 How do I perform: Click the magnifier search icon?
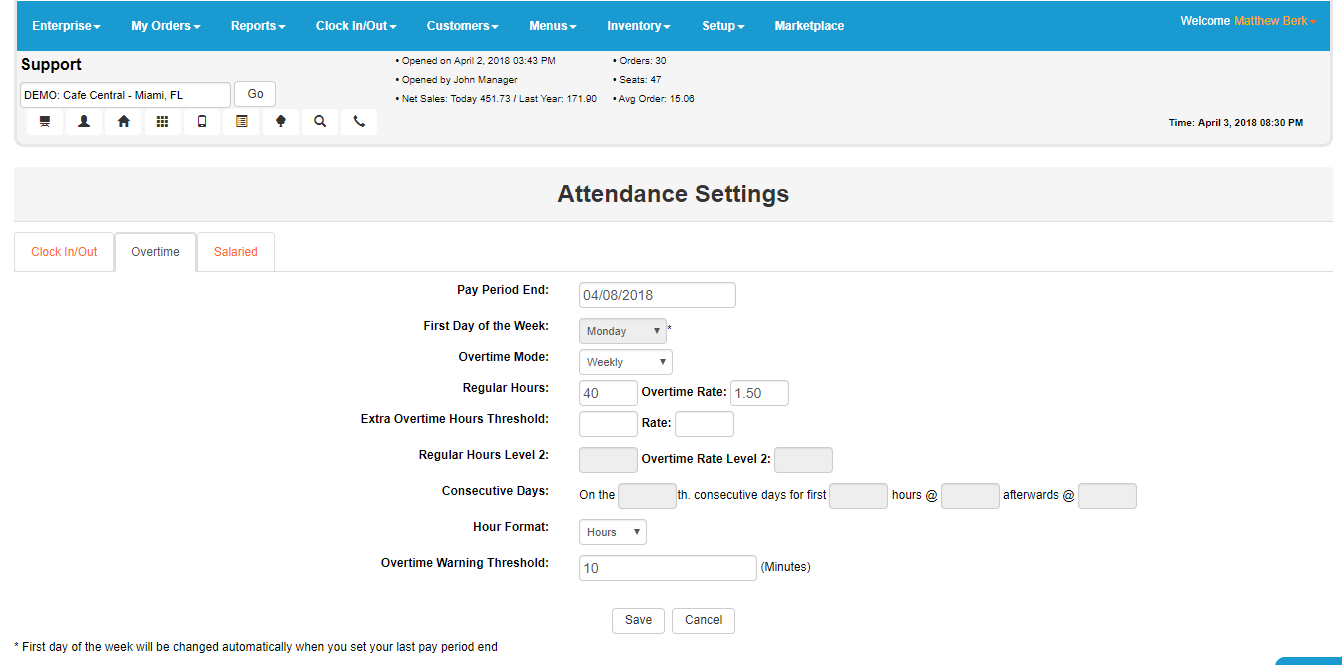pyautogui.click(x=320, y=122)
